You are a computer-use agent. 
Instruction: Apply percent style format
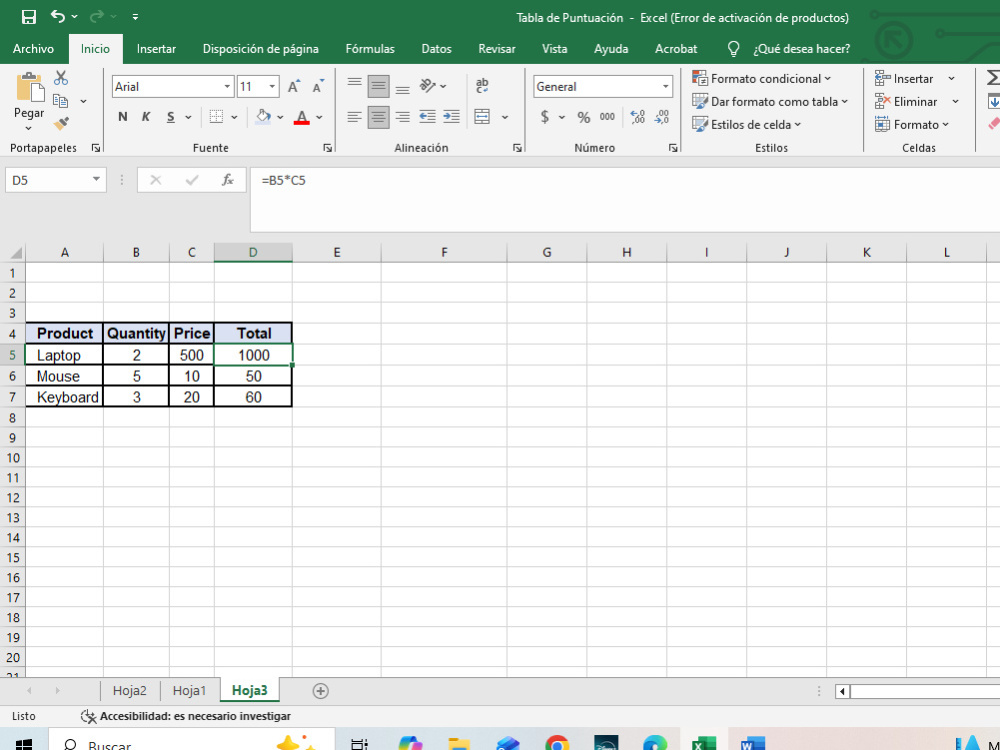(x=584, y=117)
